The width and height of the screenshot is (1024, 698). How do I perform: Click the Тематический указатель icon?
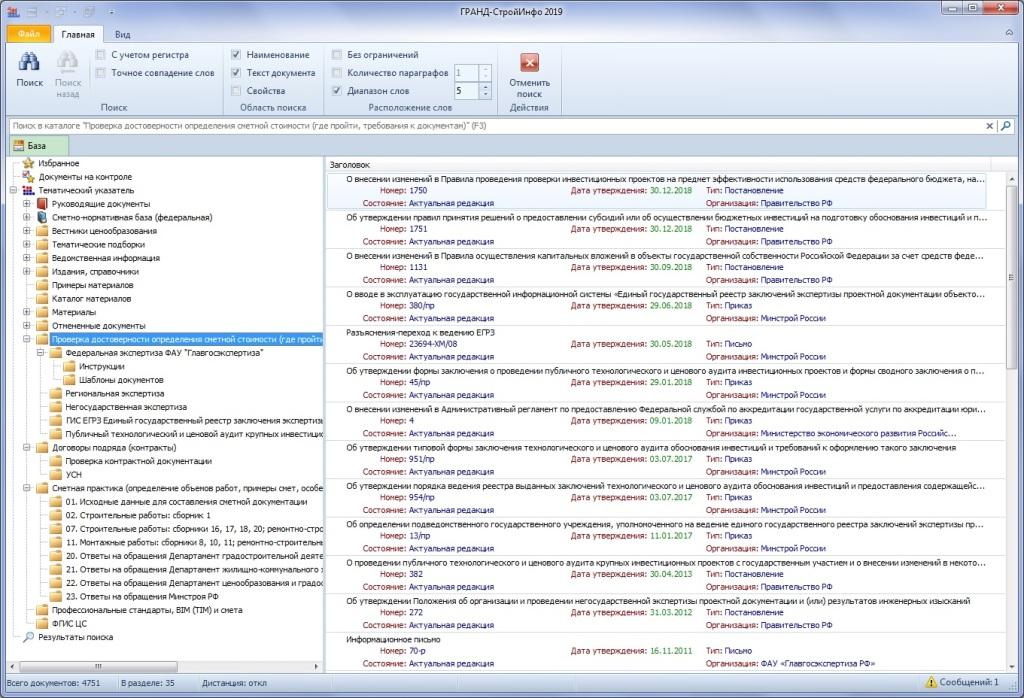point(28,191)
